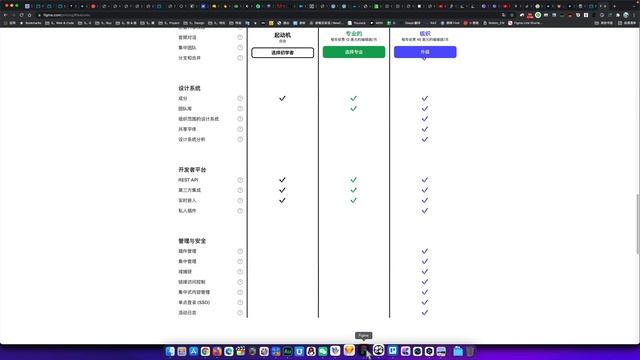This screenshot has height=360, width=640.
Task: Open the help icon for 设计系统分析
Action: click(x=240, y=139)
